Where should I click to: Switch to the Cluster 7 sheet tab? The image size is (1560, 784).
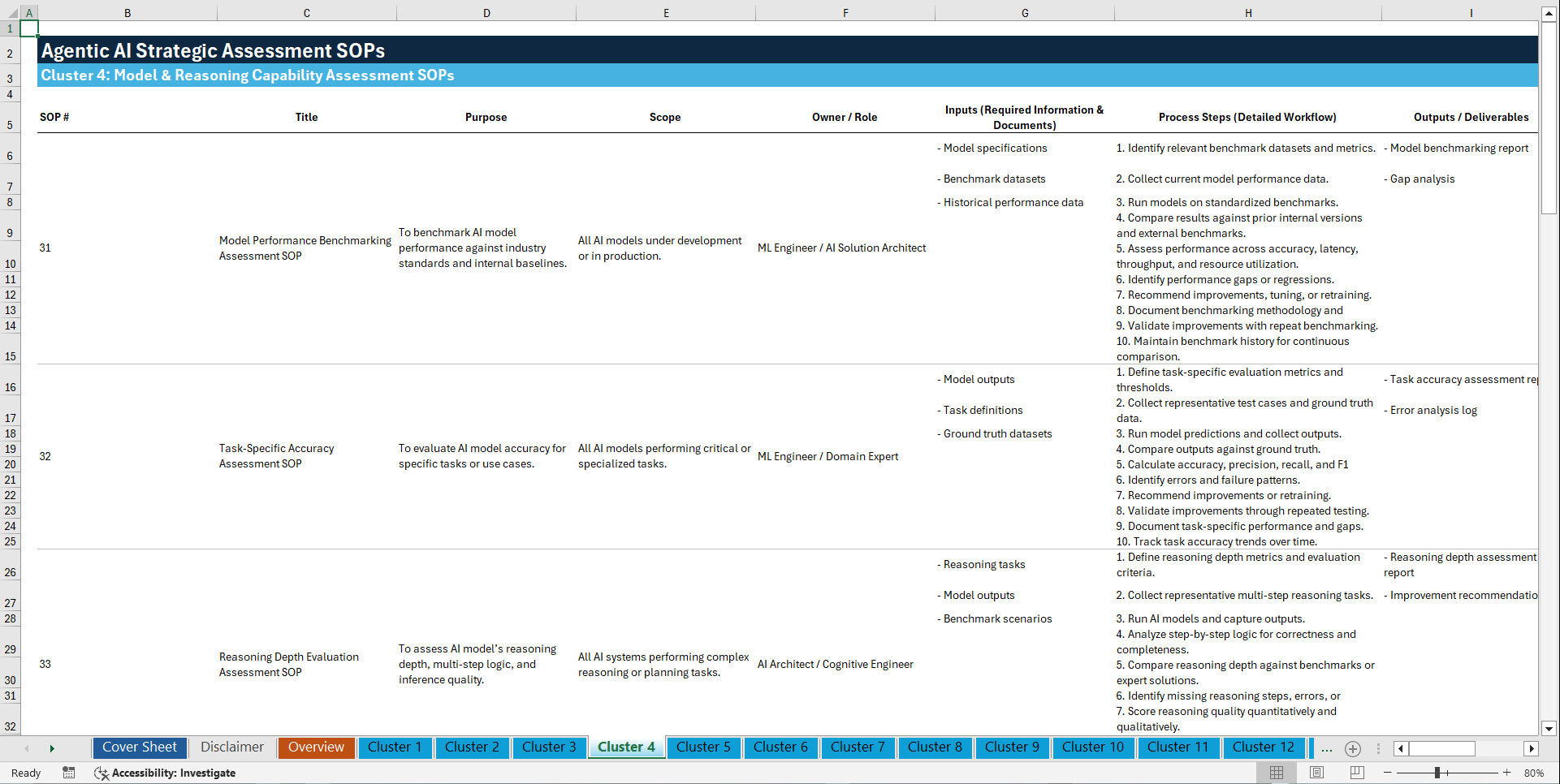(858, 747)
